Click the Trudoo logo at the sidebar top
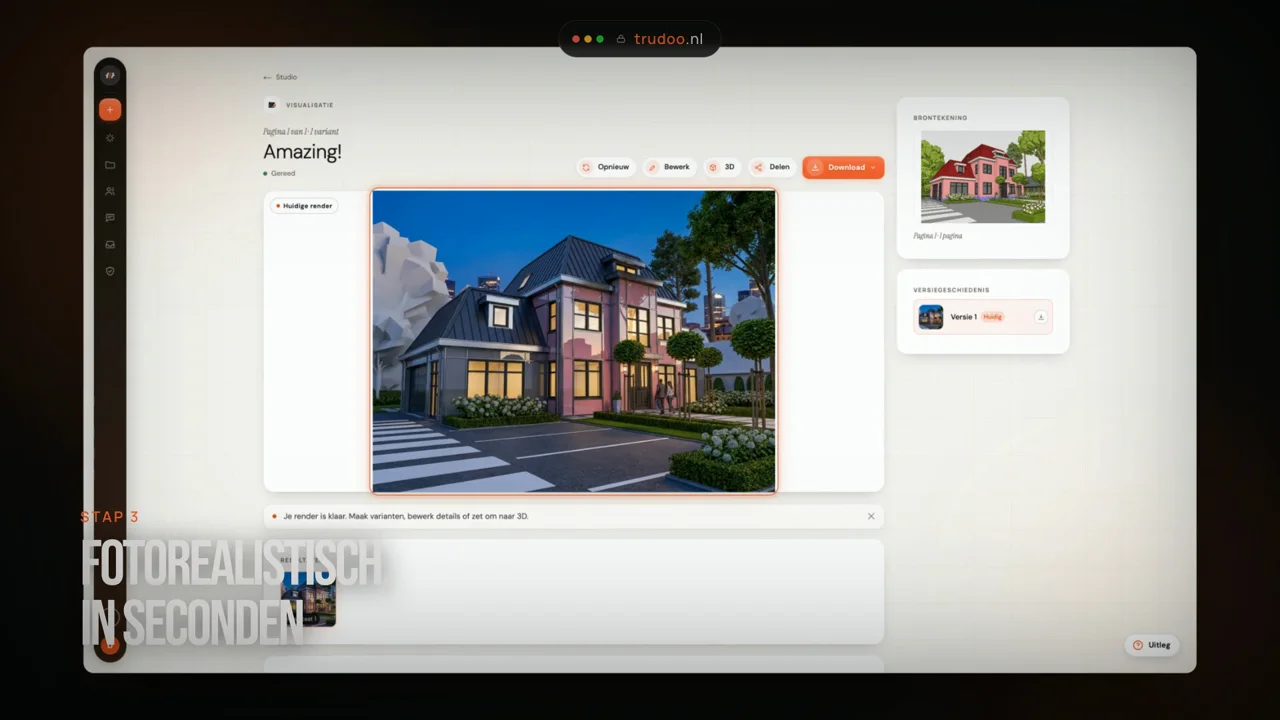The height and width of the screenshot is (720, 1280). (x=110, y=76)
